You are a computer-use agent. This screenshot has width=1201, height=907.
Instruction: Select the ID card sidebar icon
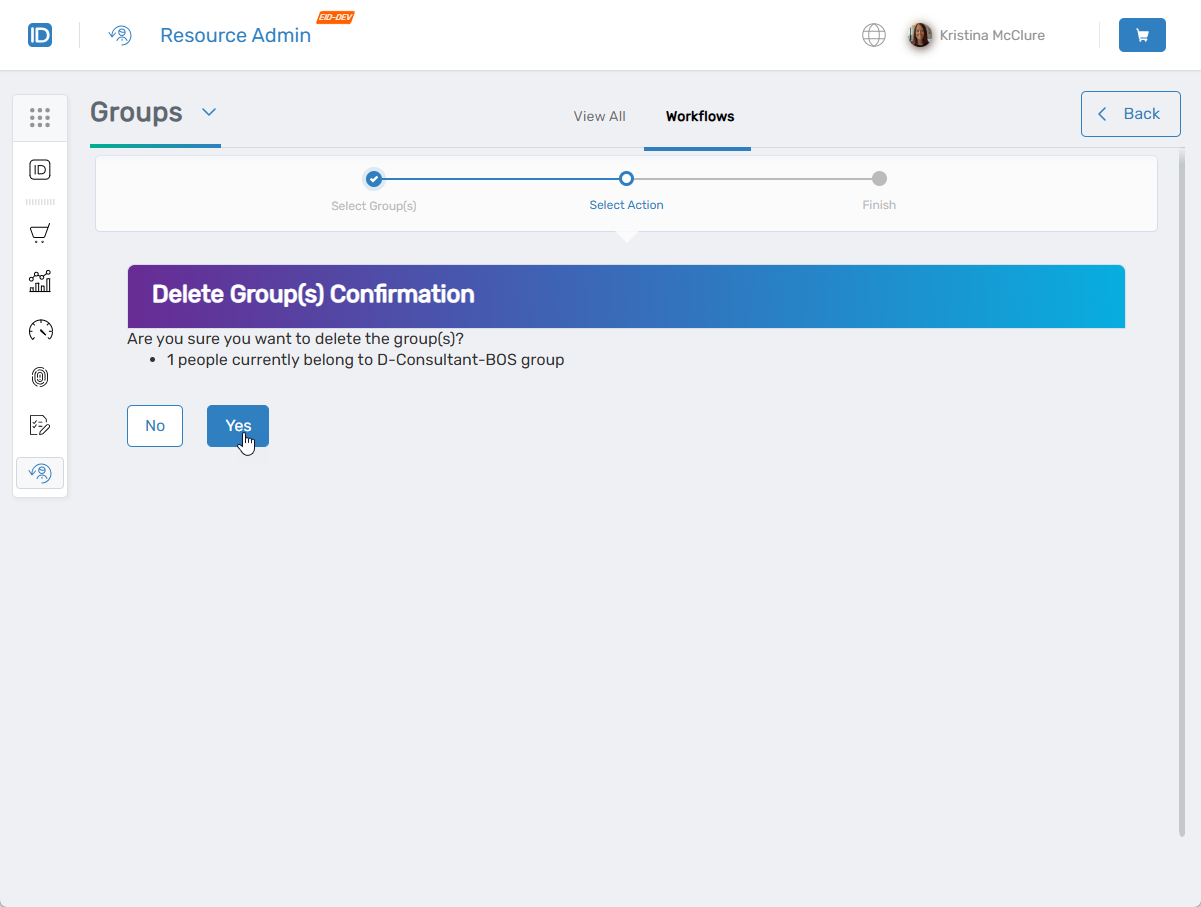point(40,169)
